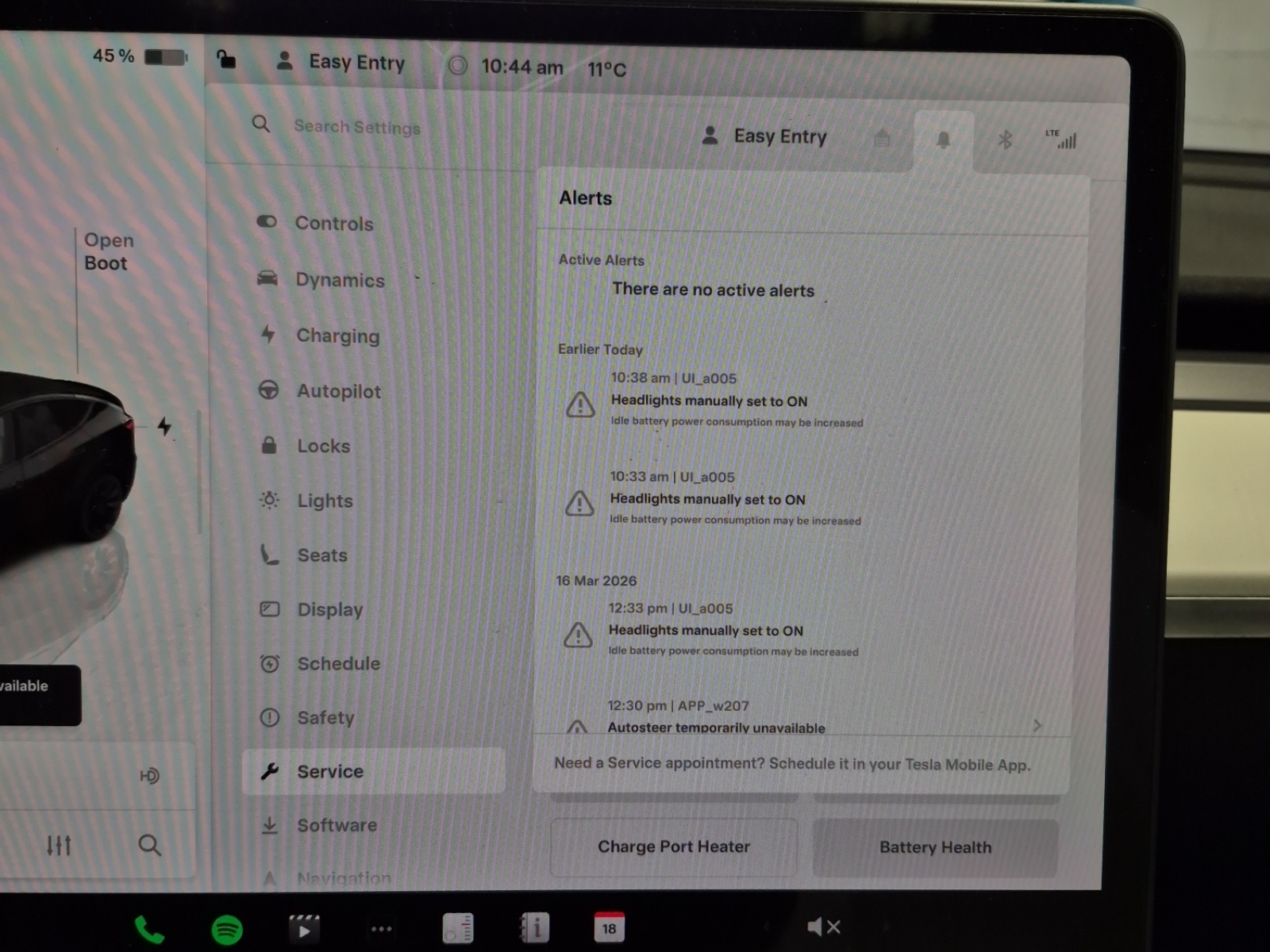The image size is (1270, 952).
Task: Show more apps with three dots
Action: pyautogui.click(x=382, y=928)
